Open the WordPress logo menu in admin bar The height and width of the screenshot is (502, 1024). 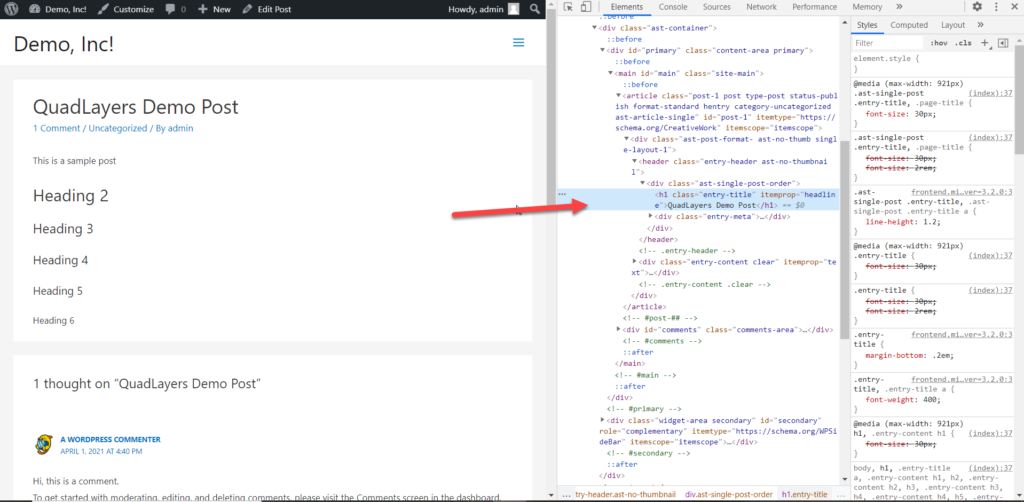tap(13, 9)
